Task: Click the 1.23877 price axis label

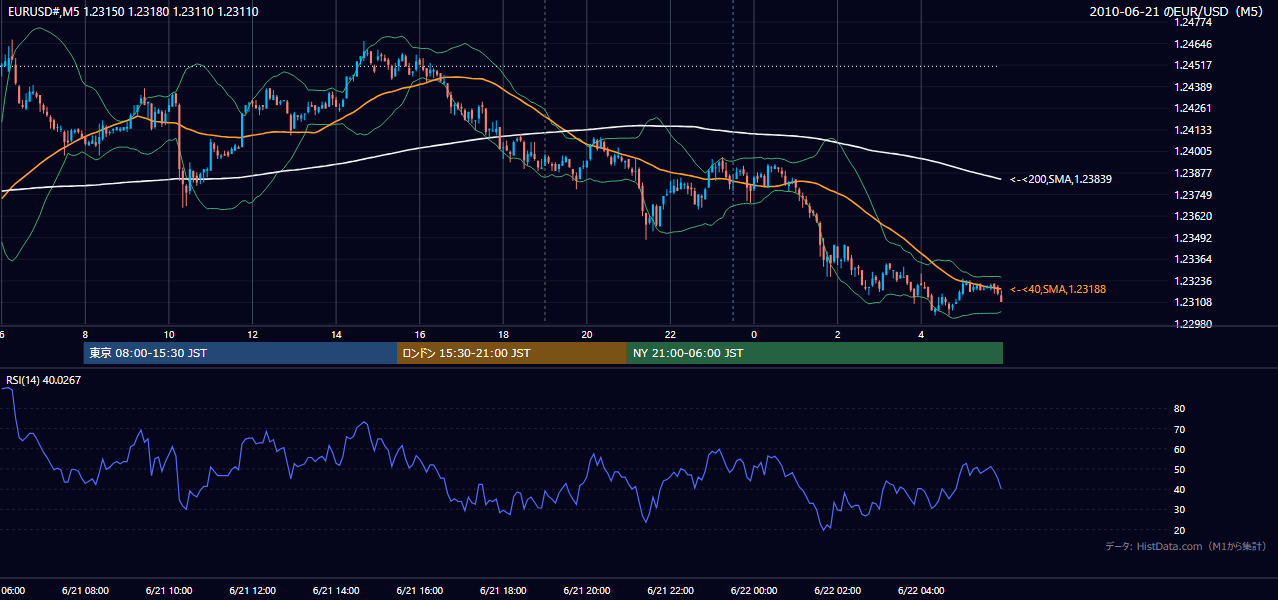Action: pos(1193,173)
